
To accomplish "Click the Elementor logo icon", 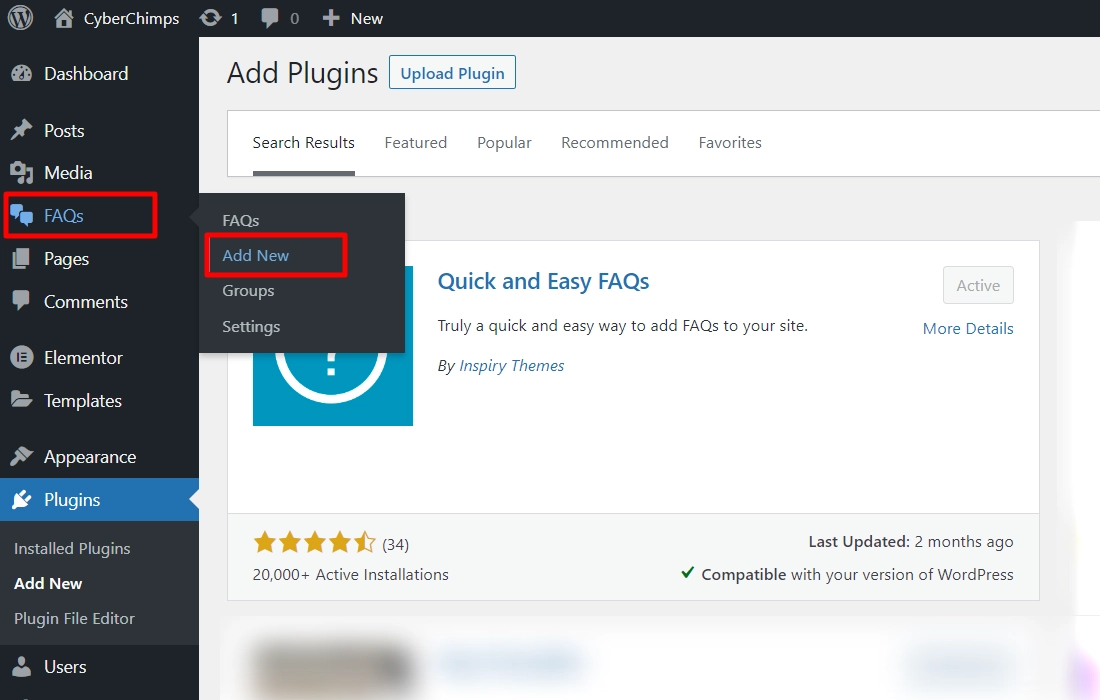I will (22, 358).
